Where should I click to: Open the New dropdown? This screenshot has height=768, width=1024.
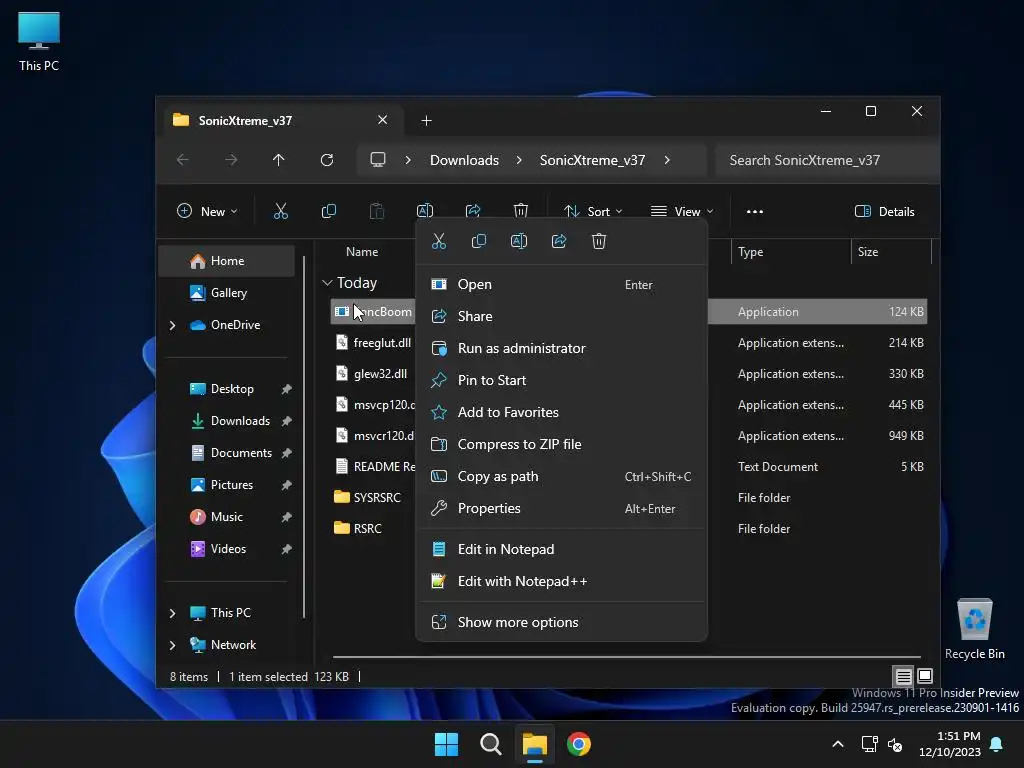point(207,212)
